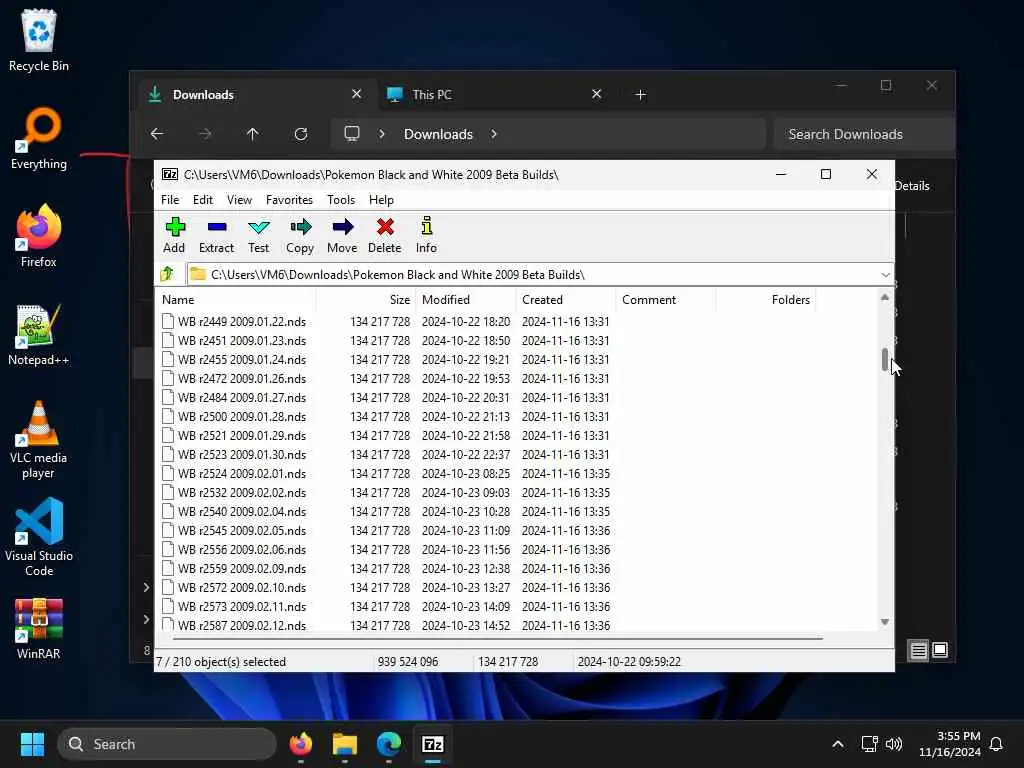Screen dimensions: 1024x768
Task: Switch Explorer to the large thumbnails view
Action: click(940, 650)
